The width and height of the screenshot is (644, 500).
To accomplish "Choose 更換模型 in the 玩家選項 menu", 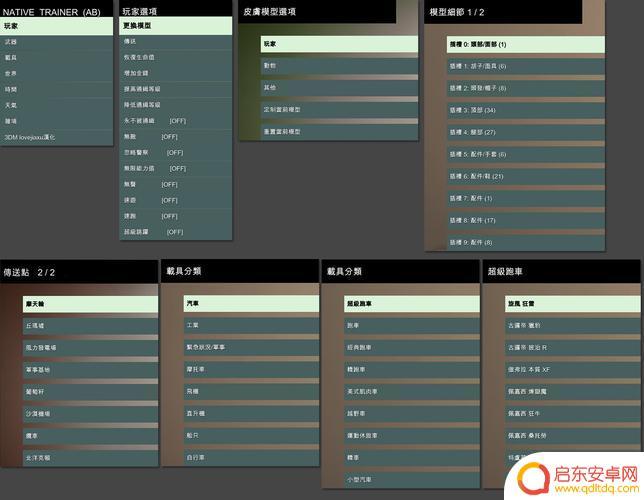I will click(176, 26).
